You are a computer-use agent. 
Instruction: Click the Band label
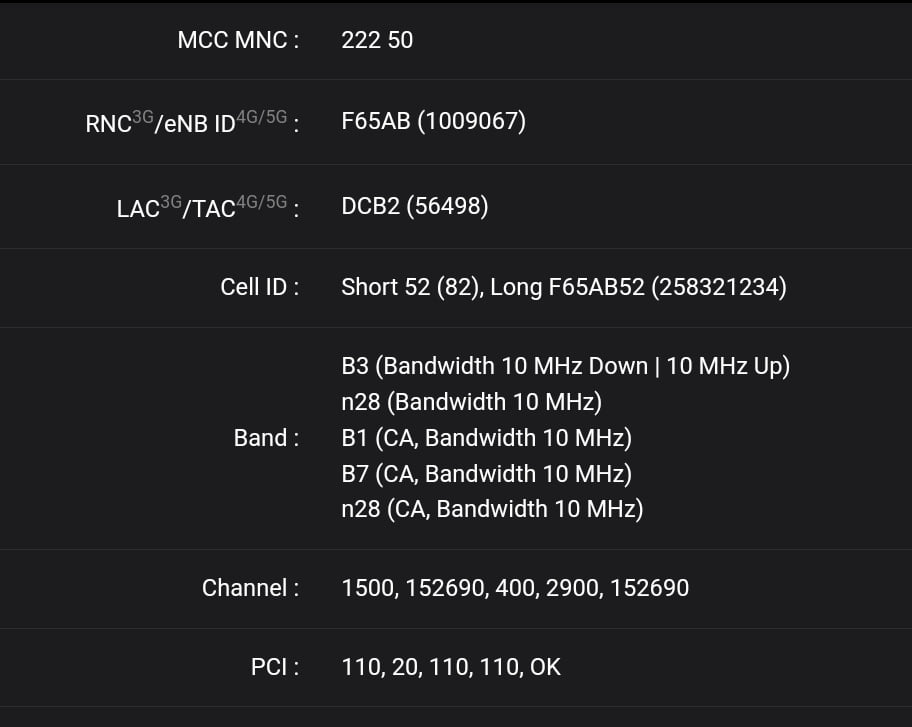(x=266, y=438)
